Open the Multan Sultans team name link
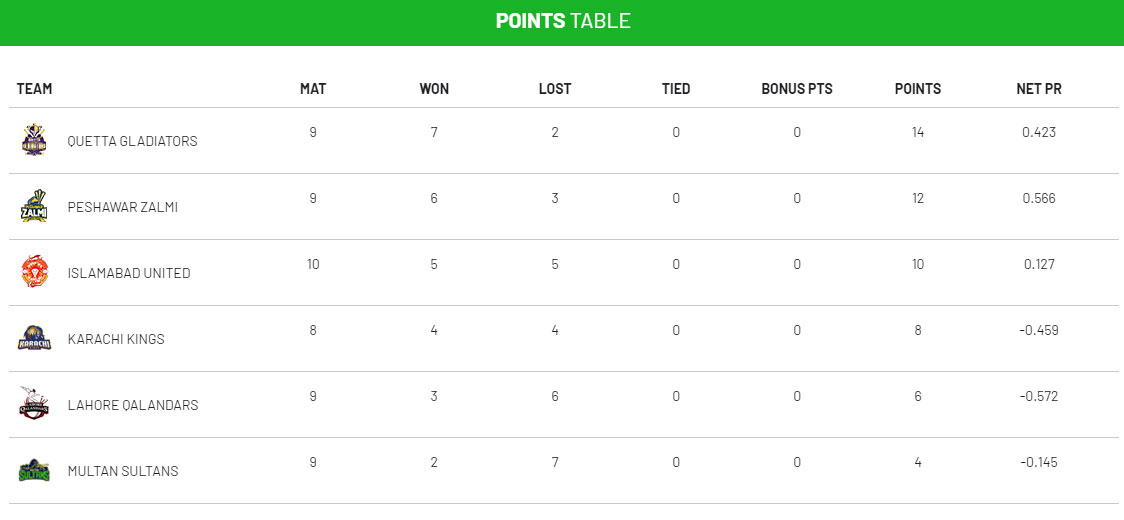The width and height of the screenshot is (1124, 520). 122,471
